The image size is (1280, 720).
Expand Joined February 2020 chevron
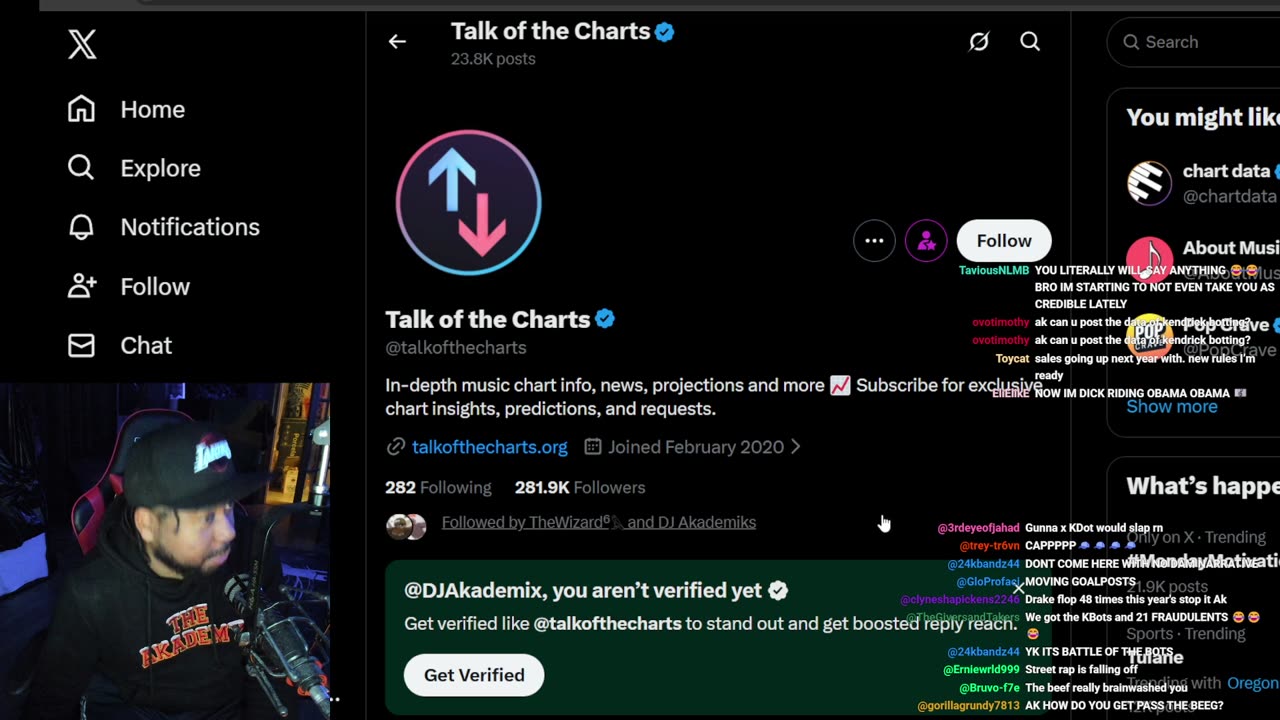click(795, 447)
